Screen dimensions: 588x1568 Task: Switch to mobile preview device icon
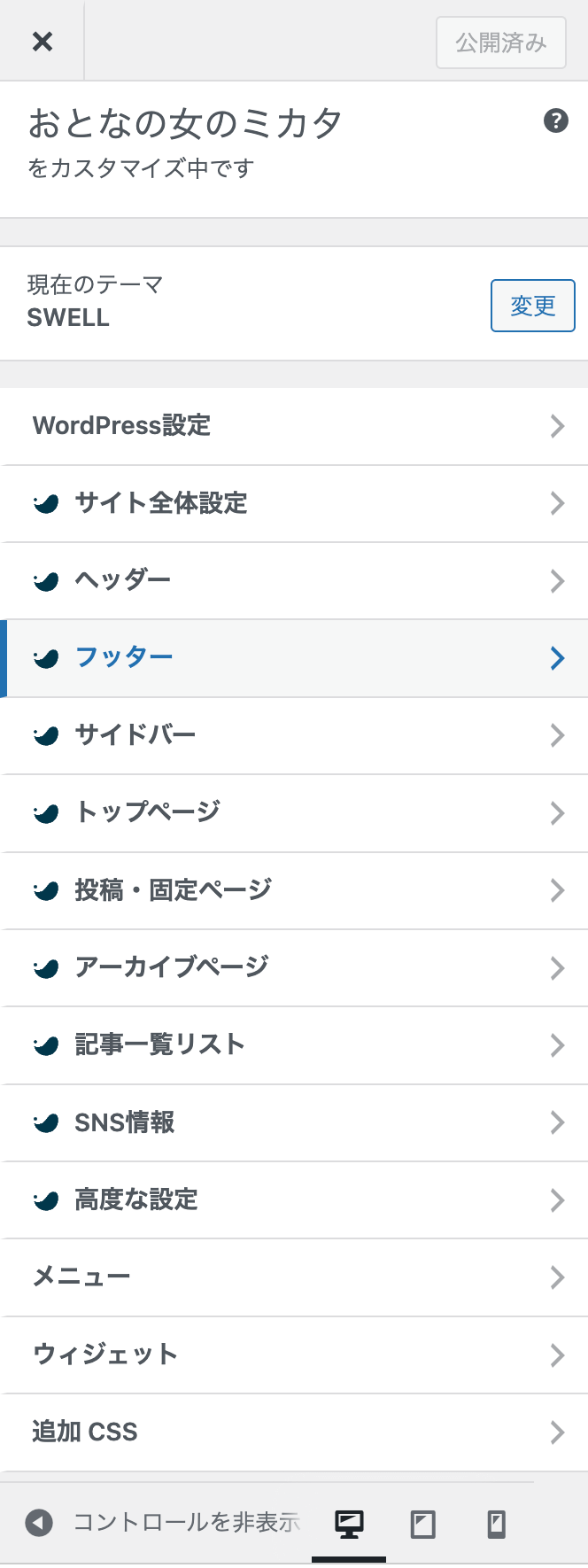coord(497,1524)
